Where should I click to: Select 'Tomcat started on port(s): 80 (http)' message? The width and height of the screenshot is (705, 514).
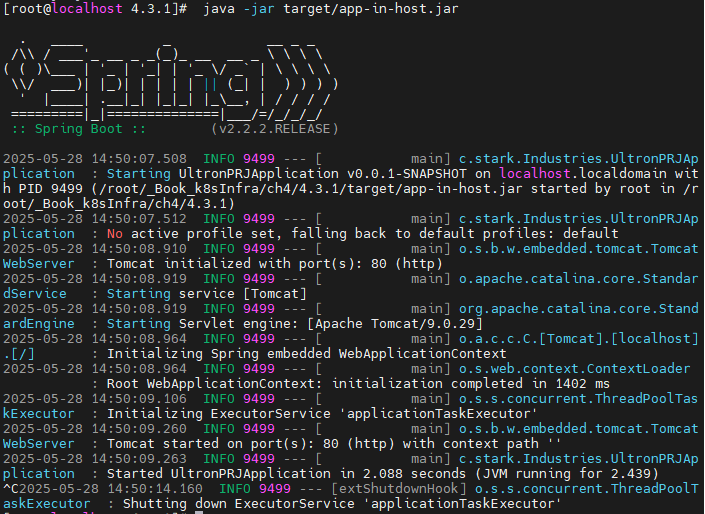pyautogui.click(x=251, y=444)
